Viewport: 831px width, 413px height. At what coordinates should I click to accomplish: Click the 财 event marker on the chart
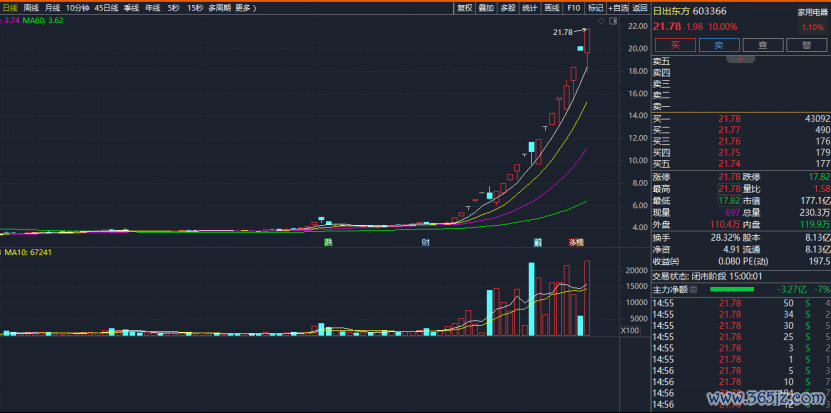tap(425, 243)
